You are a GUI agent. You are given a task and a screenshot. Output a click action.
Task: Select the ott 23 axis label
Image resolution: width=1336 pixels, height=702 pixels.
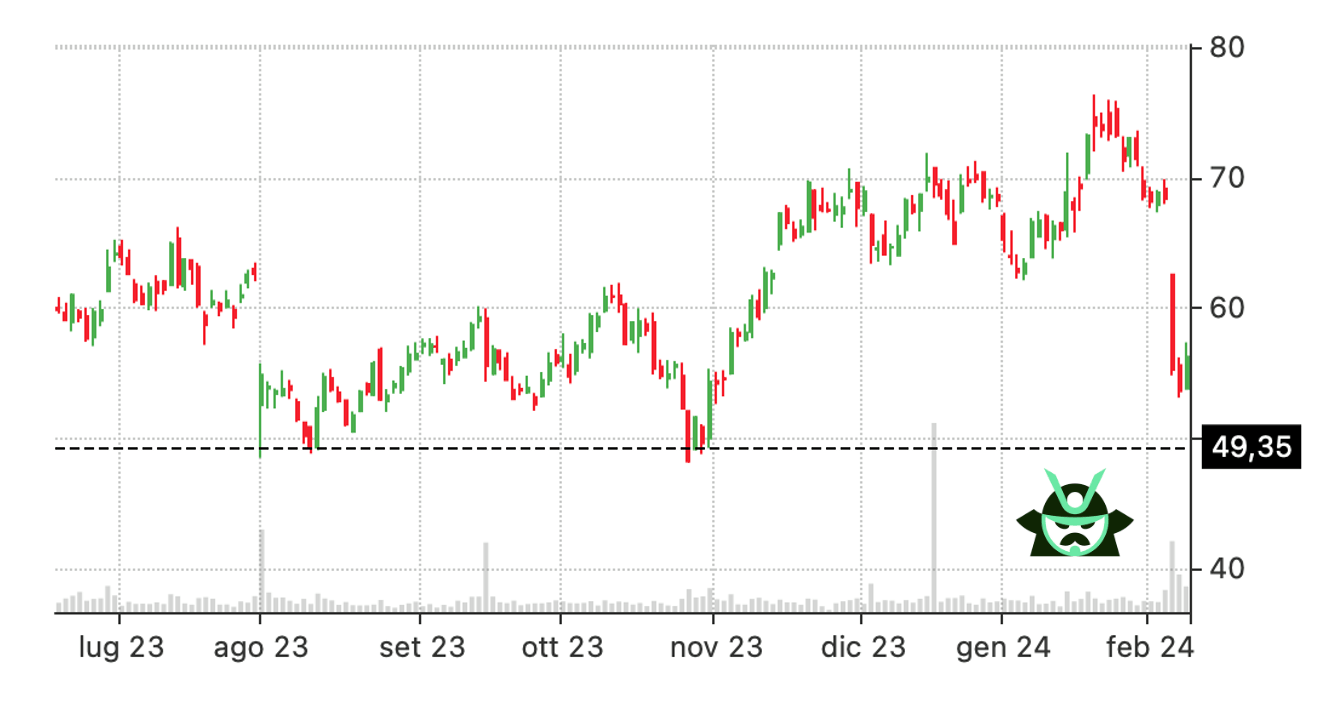coord(561,647)
